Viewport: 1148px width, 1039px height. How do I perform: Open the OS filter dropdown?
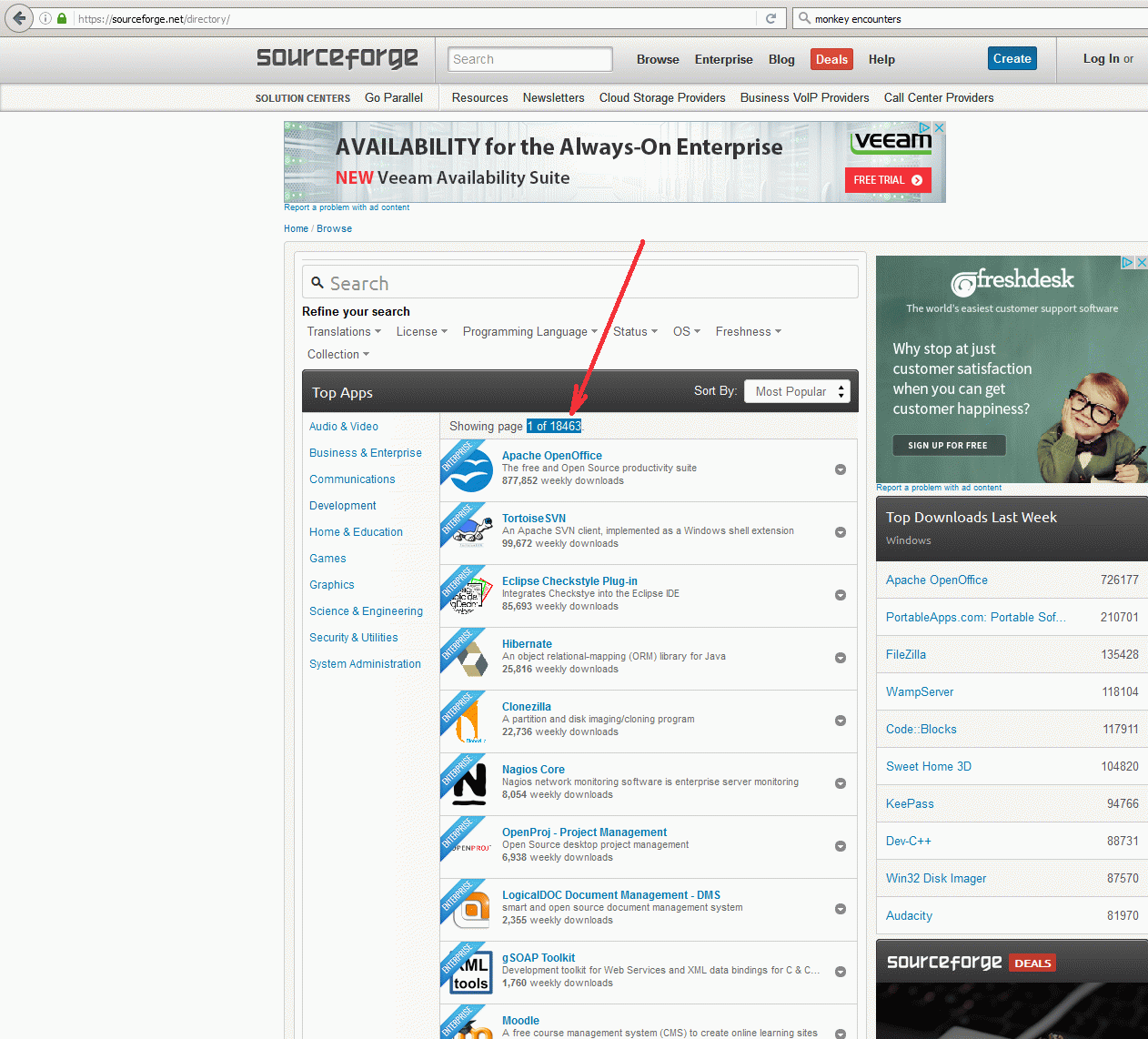click(x=687, y=331)
